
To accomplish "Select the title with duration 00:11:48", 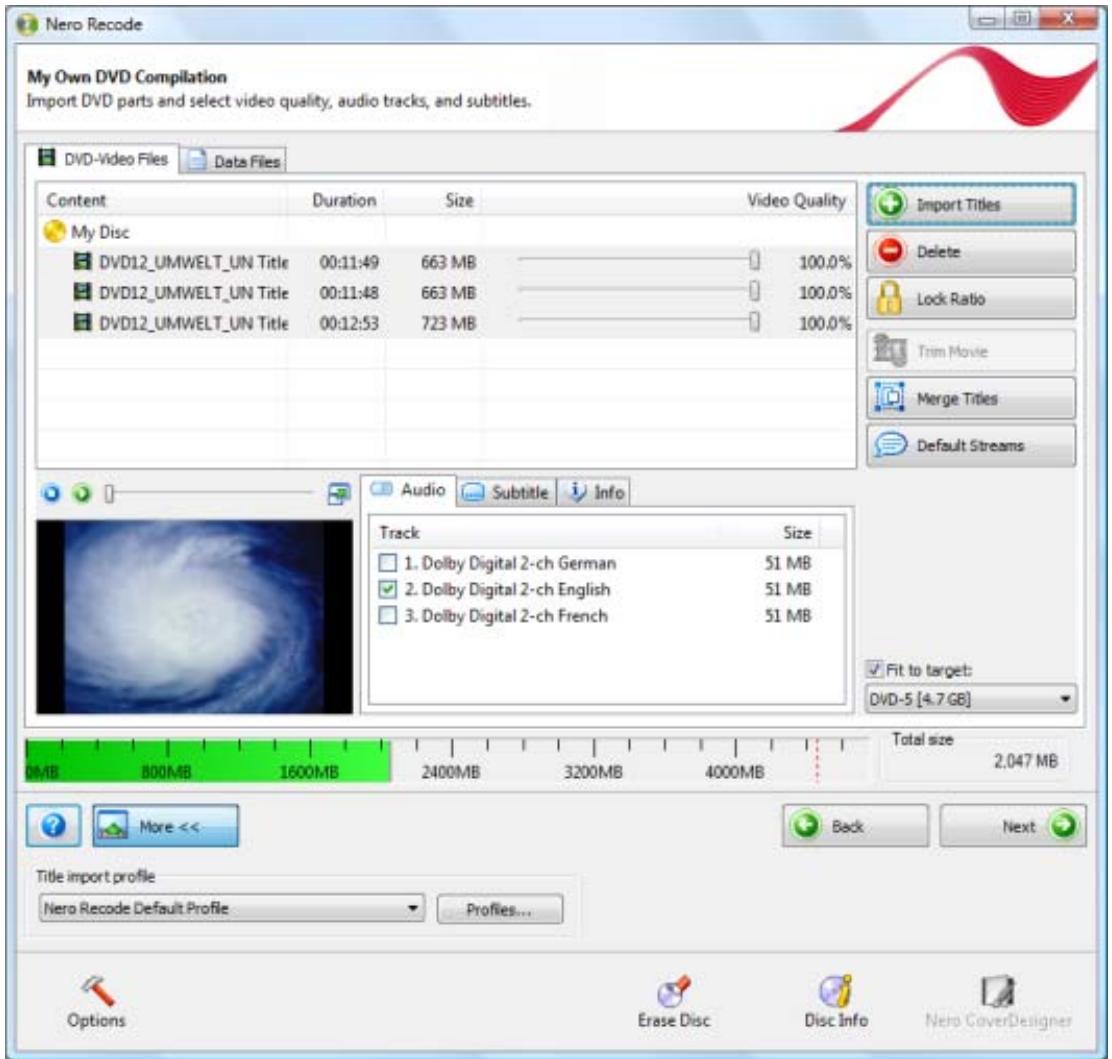I will coord(447,293).
